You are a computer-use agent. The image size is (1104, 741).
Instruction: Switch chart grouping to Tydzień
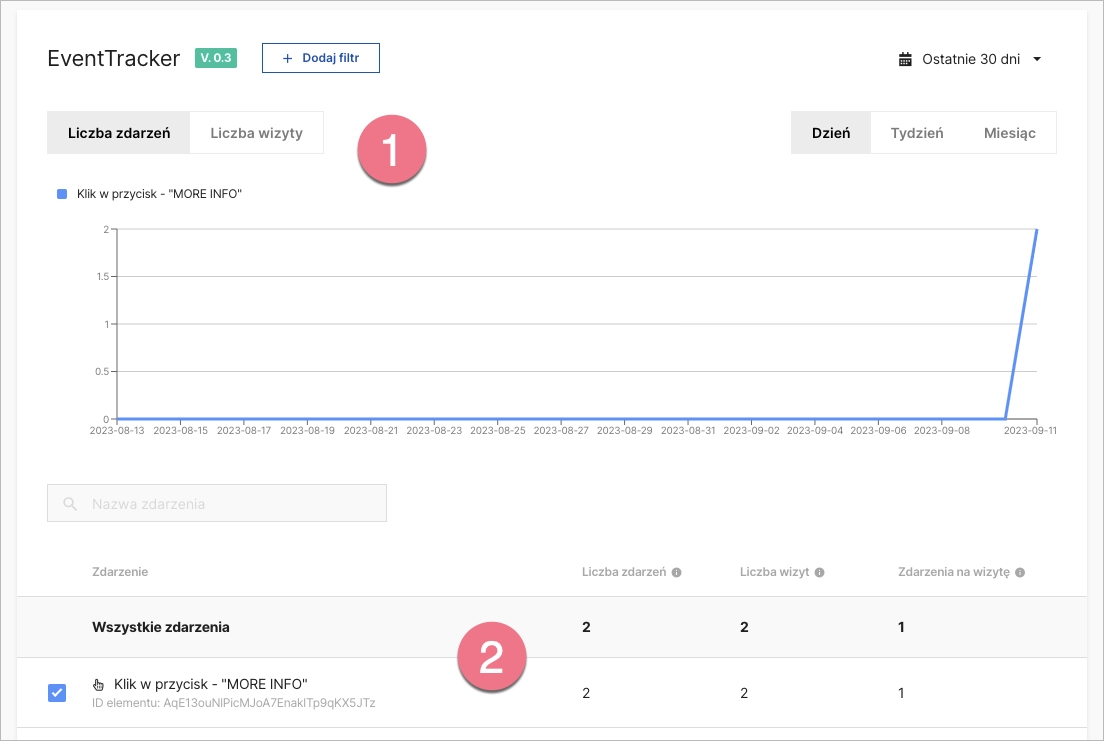pyautogui.click(x=916, y=133)
